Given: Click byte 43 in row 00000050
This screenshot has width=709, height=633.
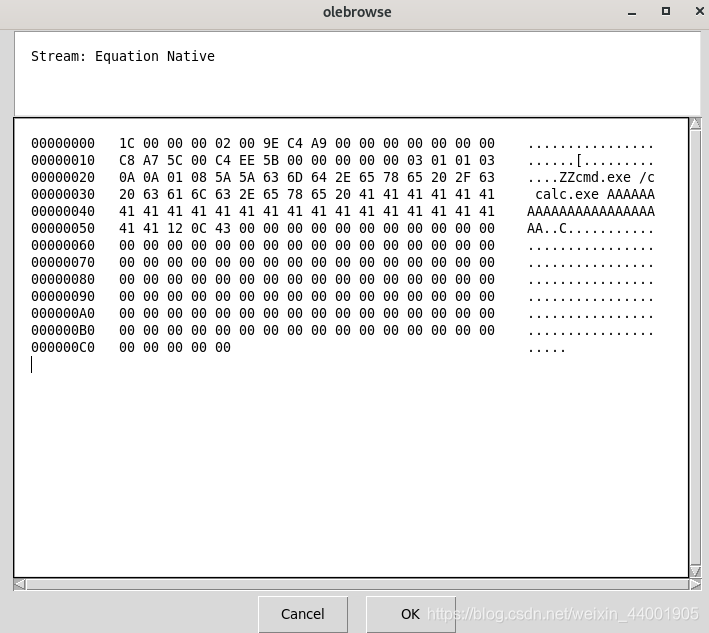Looking at the screenshot, I should 222,228.
